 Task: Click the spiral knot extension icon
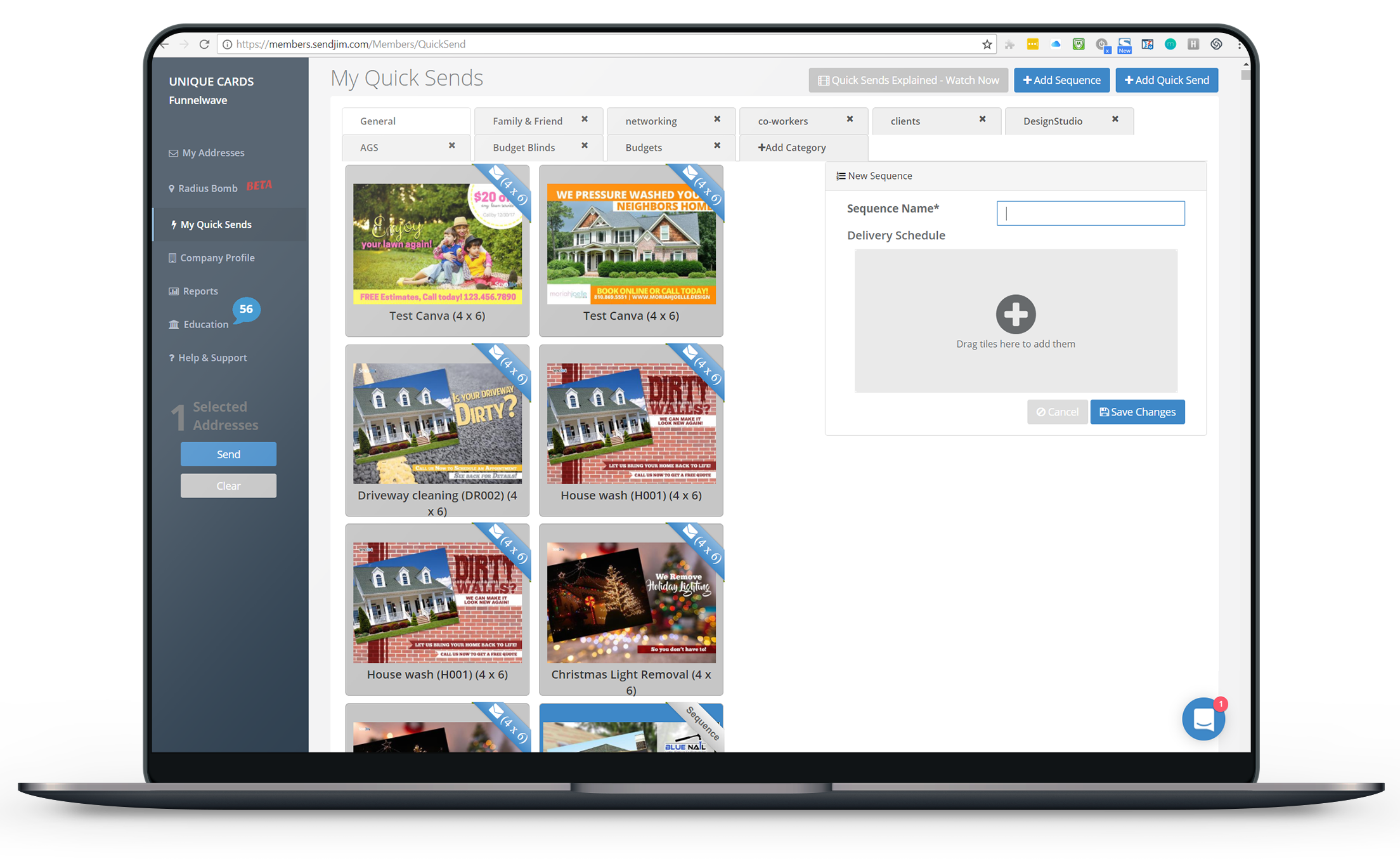tap(1216, 44)
